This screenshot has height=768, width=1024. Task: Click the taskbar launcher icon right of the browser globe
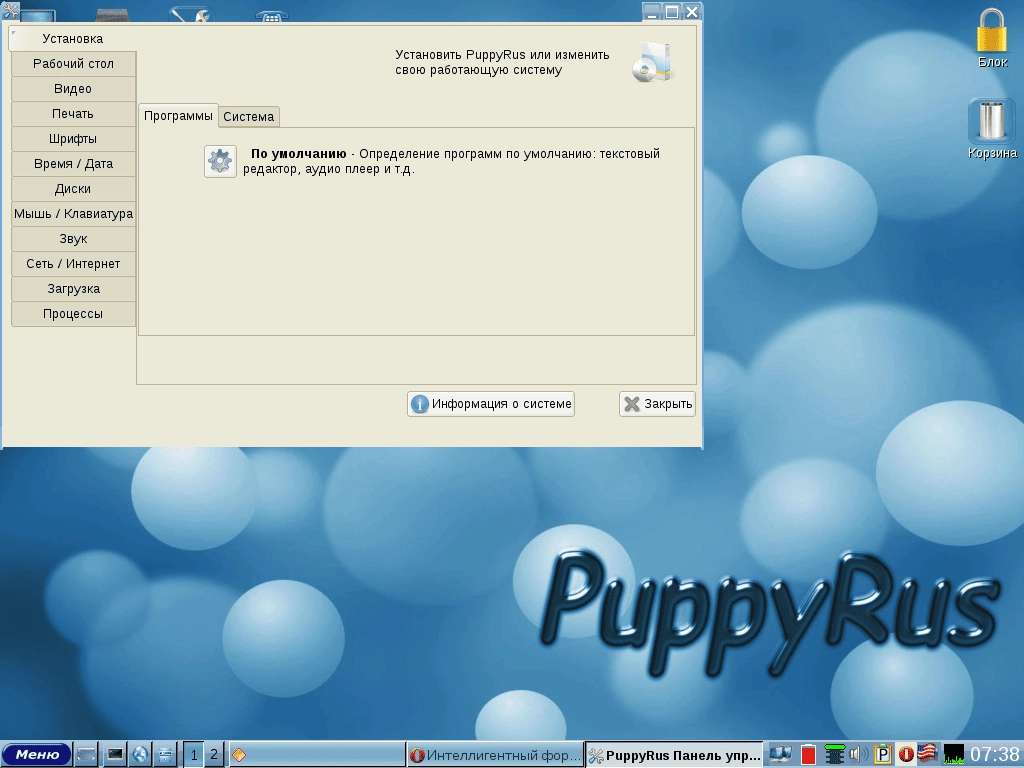(165, 755)
